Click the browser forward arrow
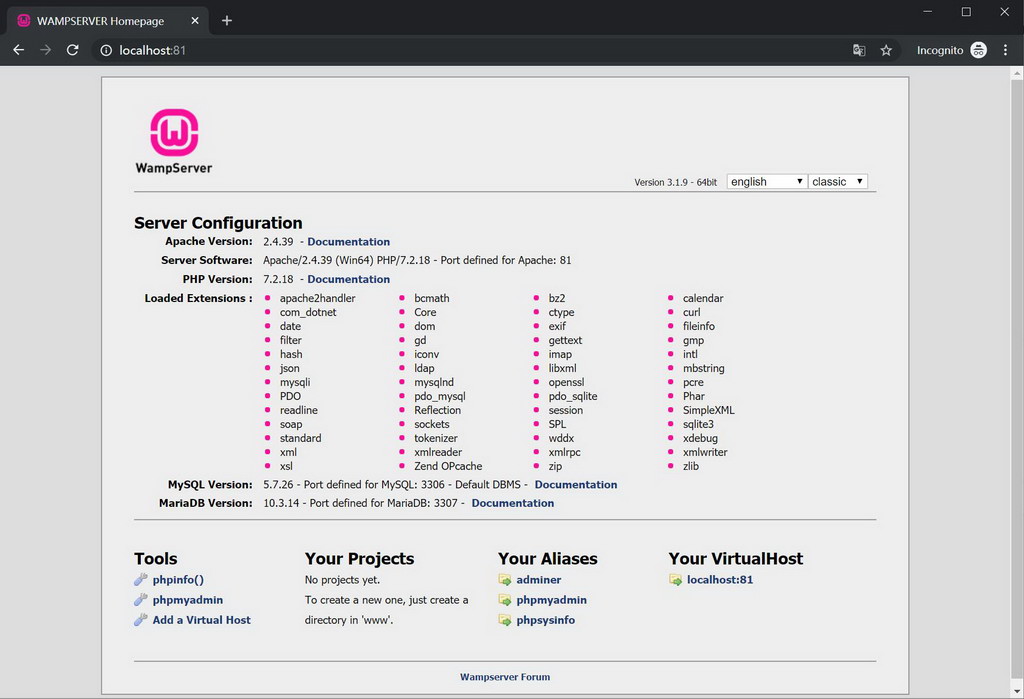Image resolution: width=1024 pixels, height=699 pixels. [45, 50]
